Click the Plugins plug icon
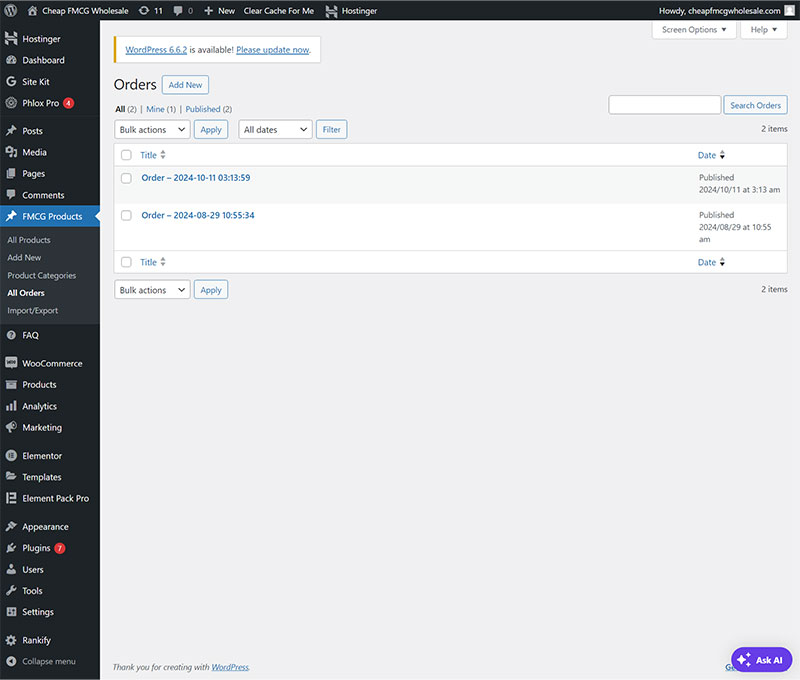Screen dimensions: 800x680 coord(11,548)
